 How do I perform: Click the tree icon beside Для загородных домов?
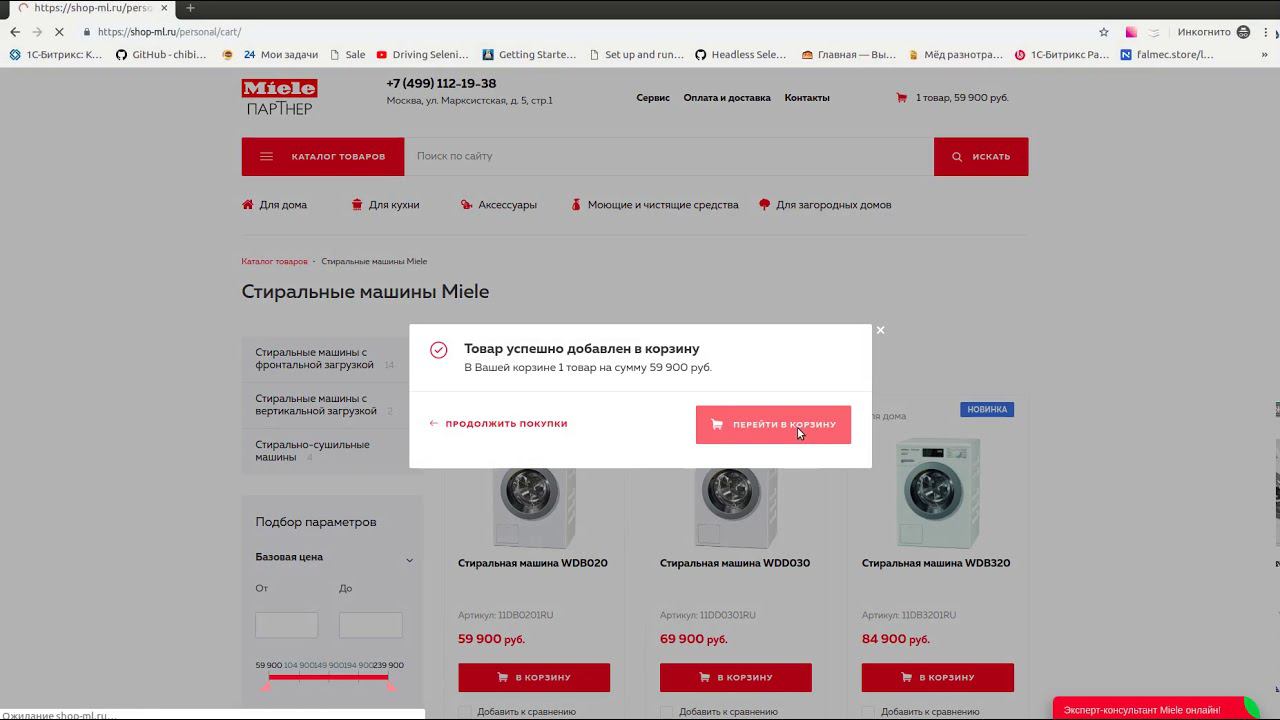coord(765,205)
